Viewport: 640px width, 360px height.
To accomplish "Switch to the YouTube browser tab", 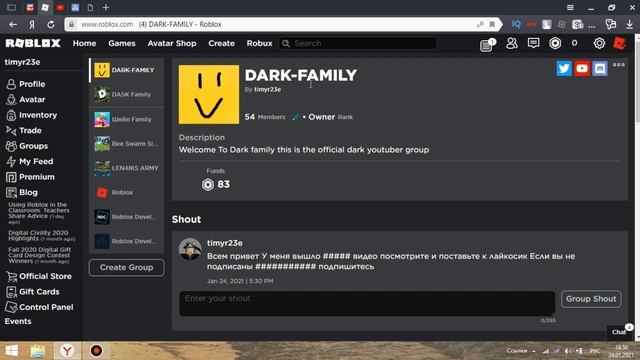I will (x=60, y=7).
